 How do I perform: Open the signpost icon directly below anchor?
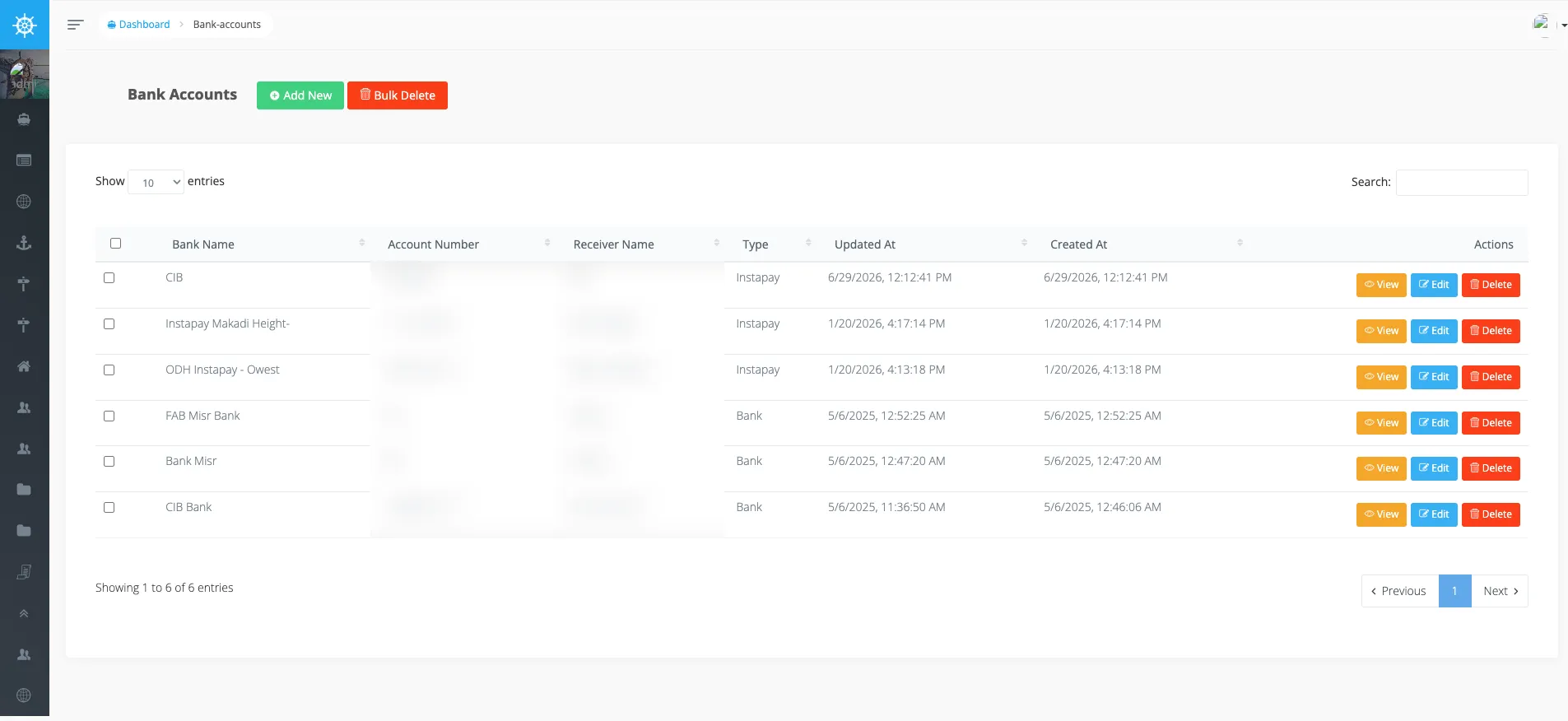(24, 284)
